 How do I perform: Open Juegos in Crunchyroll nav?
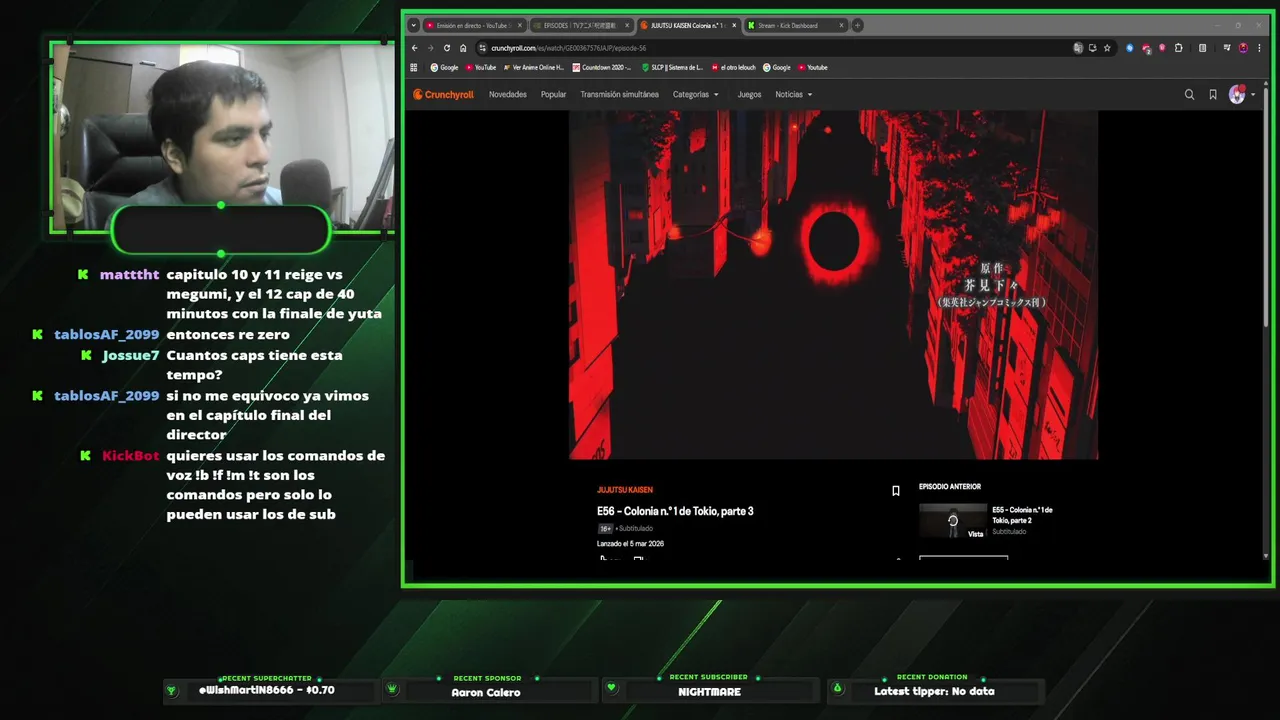point(749,95)
